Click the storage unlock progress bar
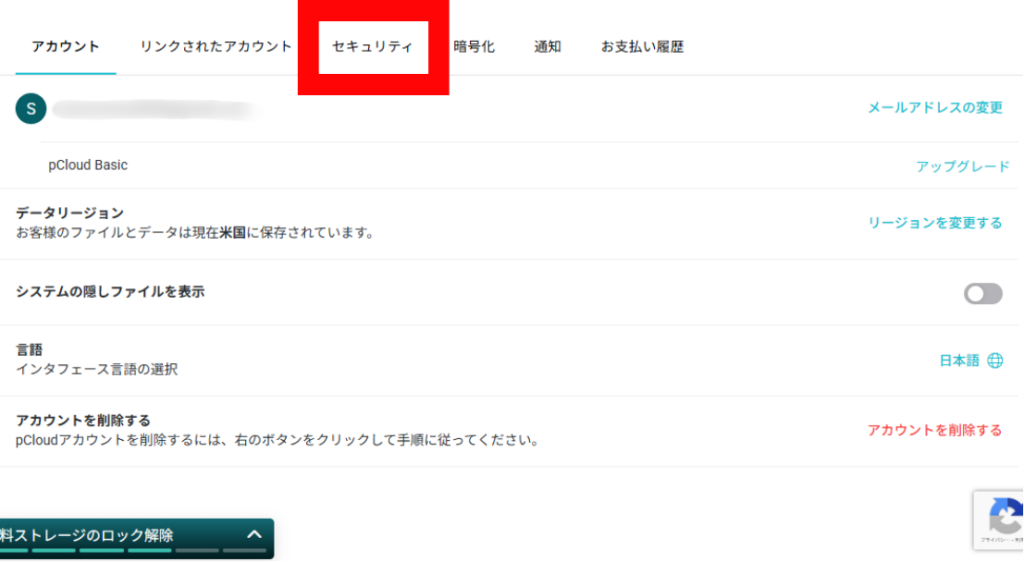1024x562 pixels. (x=110, y=551)
